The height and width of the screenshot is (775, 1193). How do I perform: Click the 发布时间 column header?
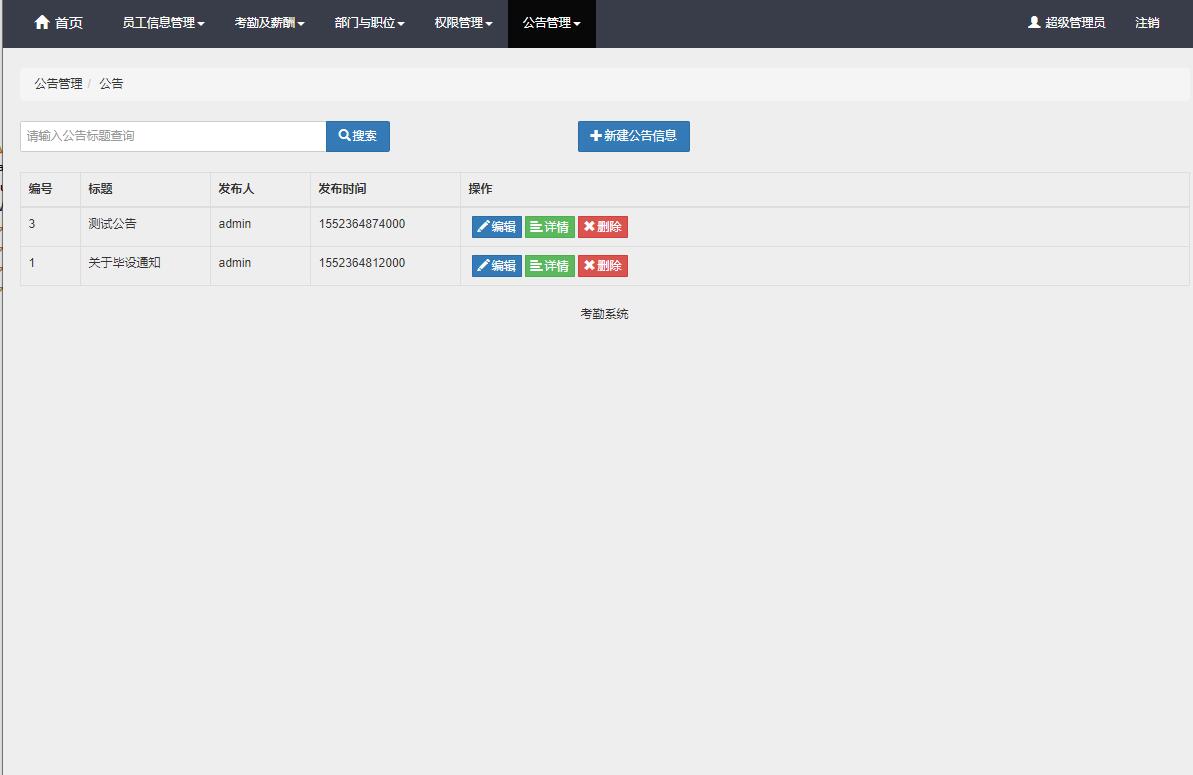pyautogui.click(x=342, y=189)
